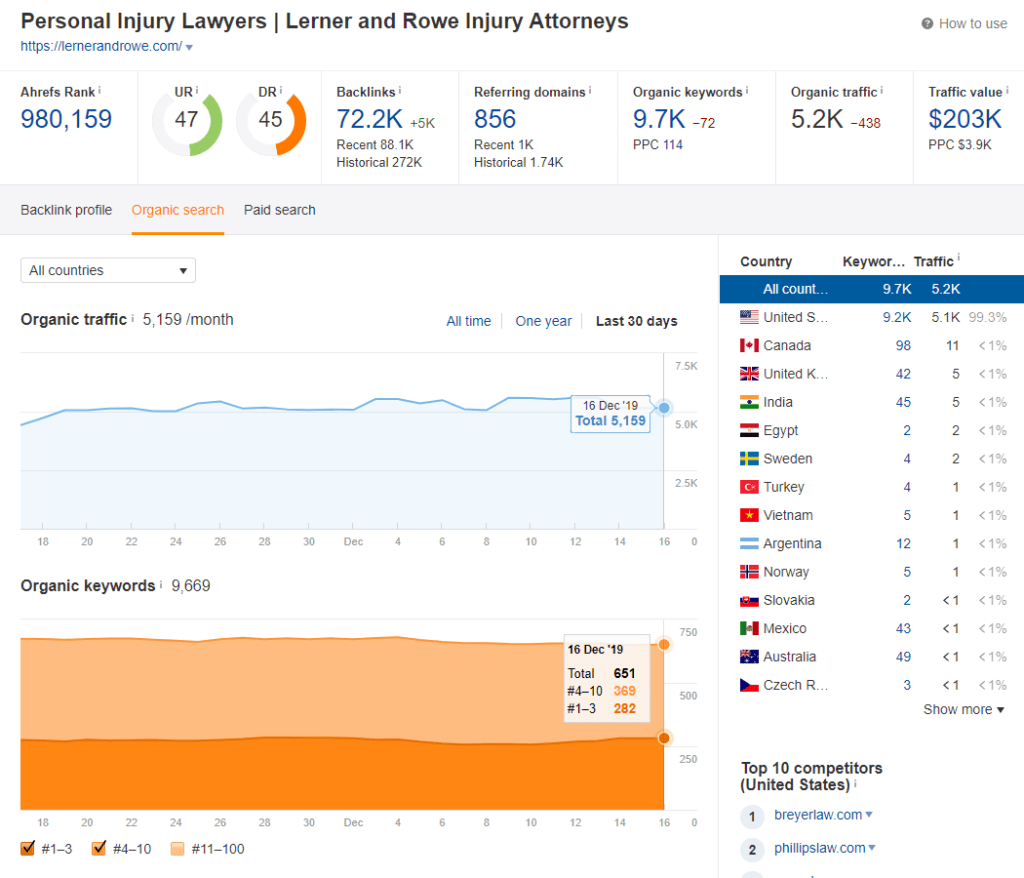Click lower orange marker on keywords chart
Screen dimensions: 1024x878
point(664,738)
